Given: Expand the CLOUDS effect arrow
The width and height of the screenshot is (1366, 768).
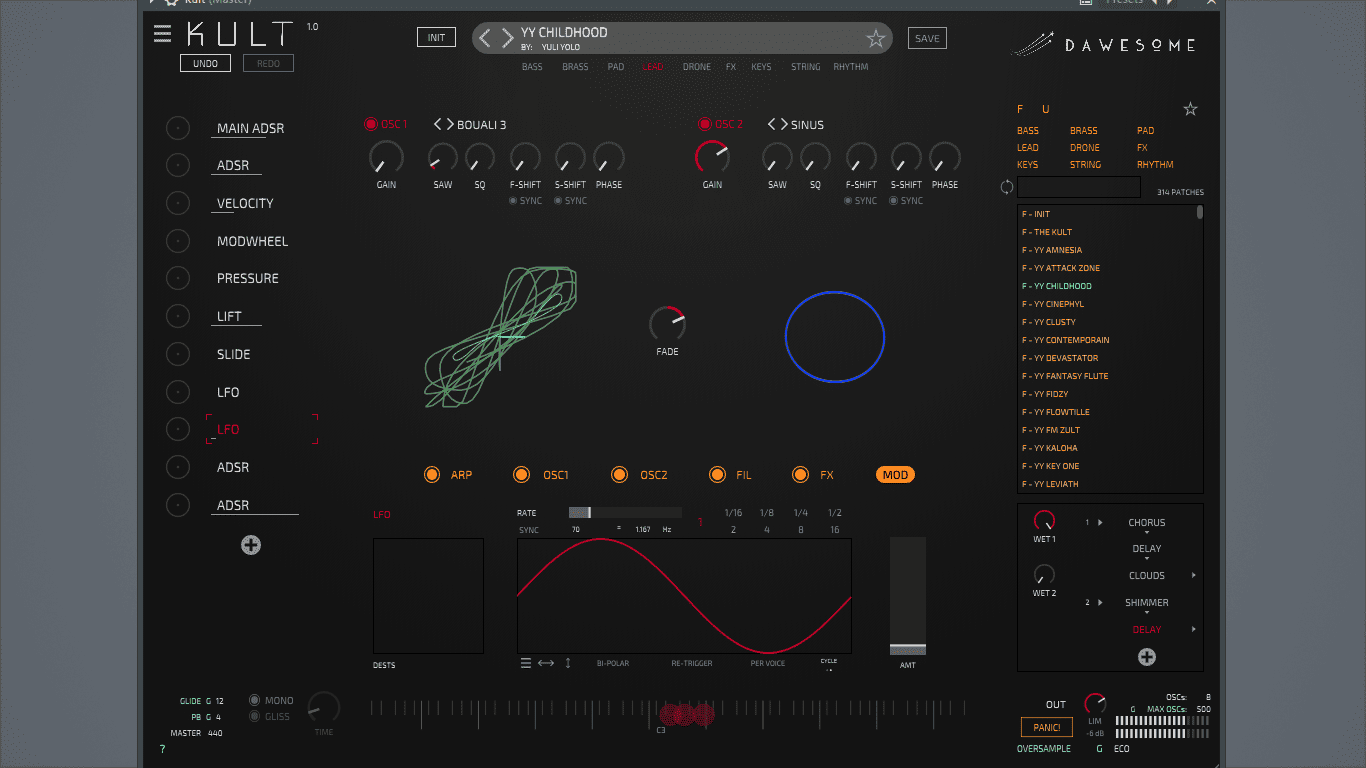Looking at the screenshot, I should pos(1194,576).
